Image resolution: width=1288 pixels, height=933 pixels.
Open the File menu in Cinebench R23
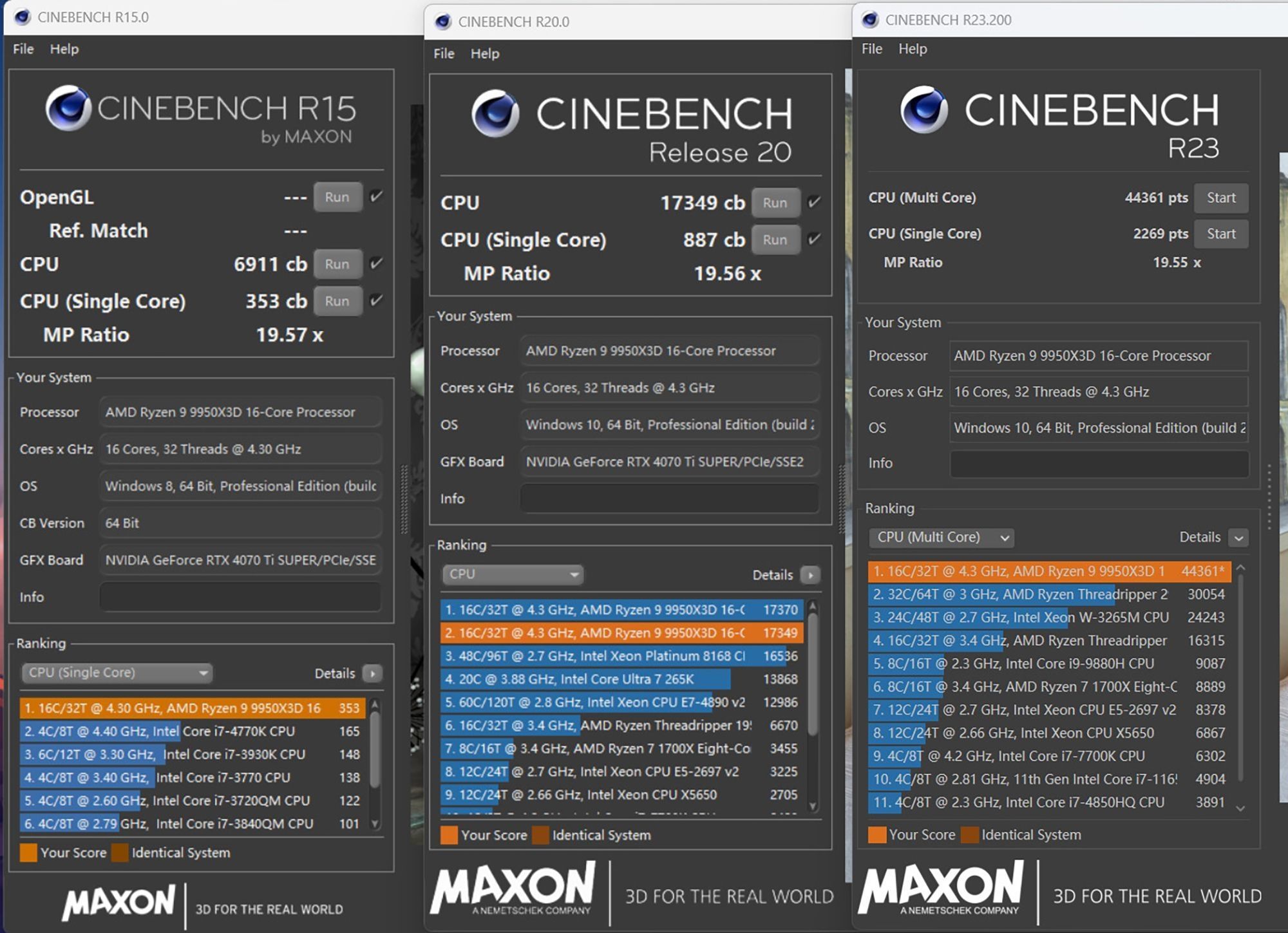tap(871, 49)
